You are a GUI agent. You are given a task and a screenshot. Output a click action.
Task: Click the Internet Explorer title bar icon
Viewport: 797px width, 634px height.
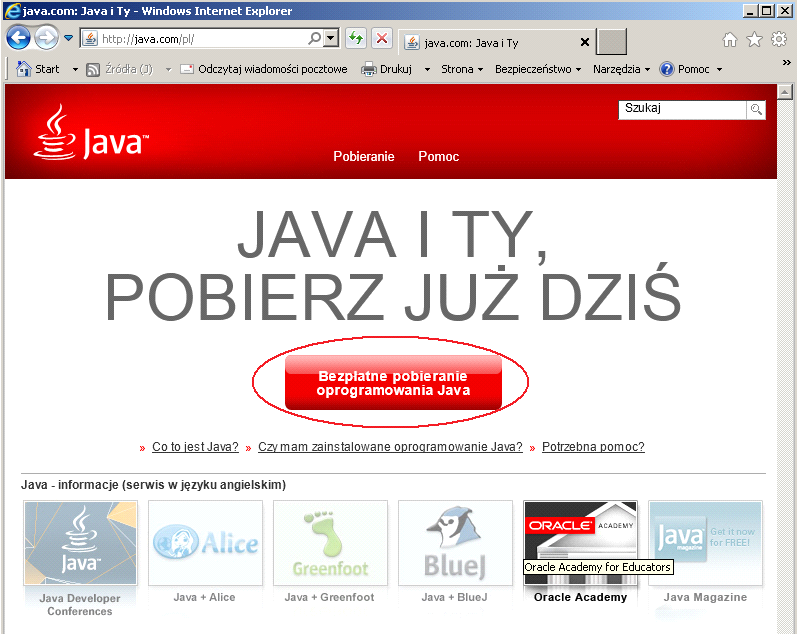12,10
